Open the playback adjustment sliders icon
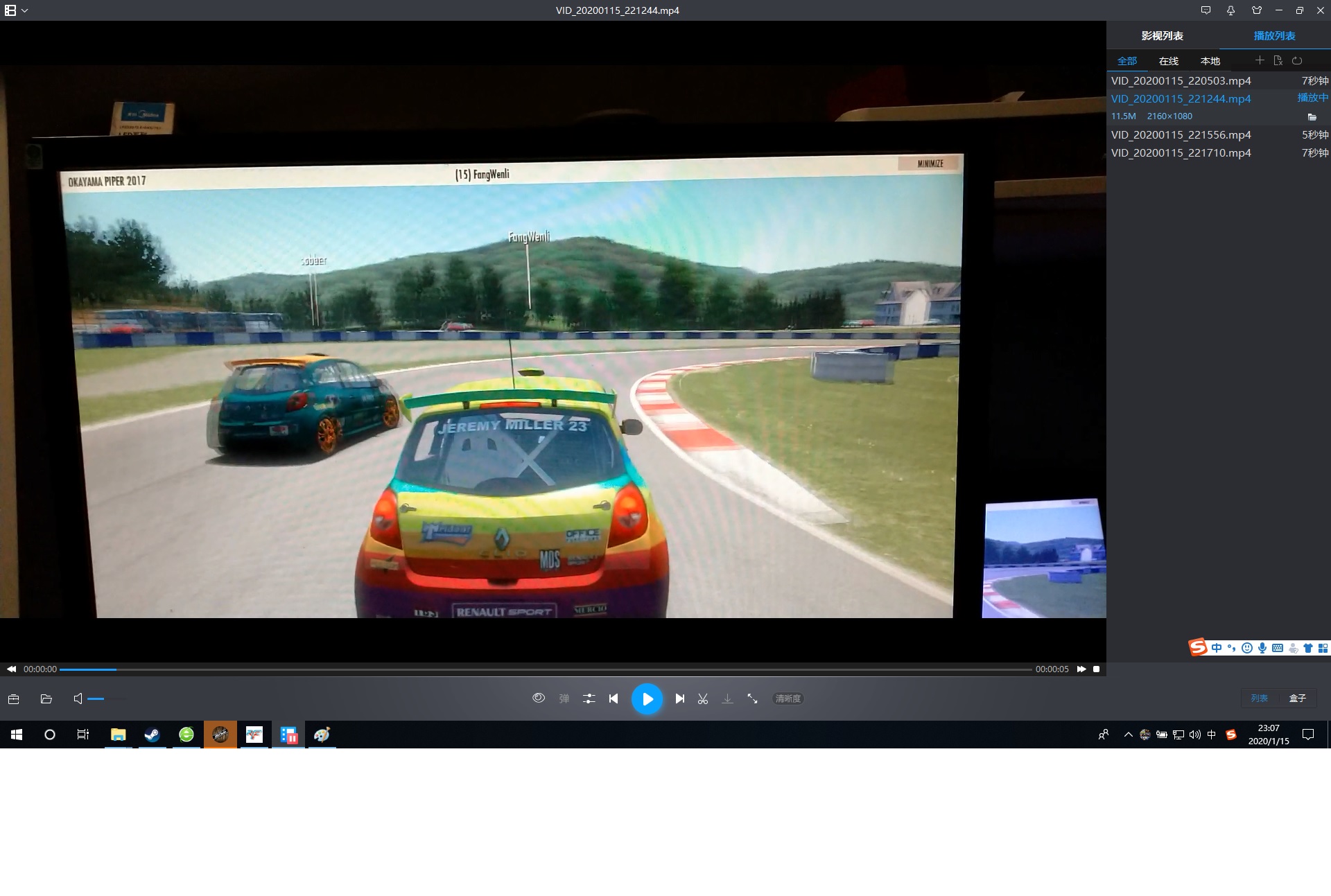 [x=589, y=699]
